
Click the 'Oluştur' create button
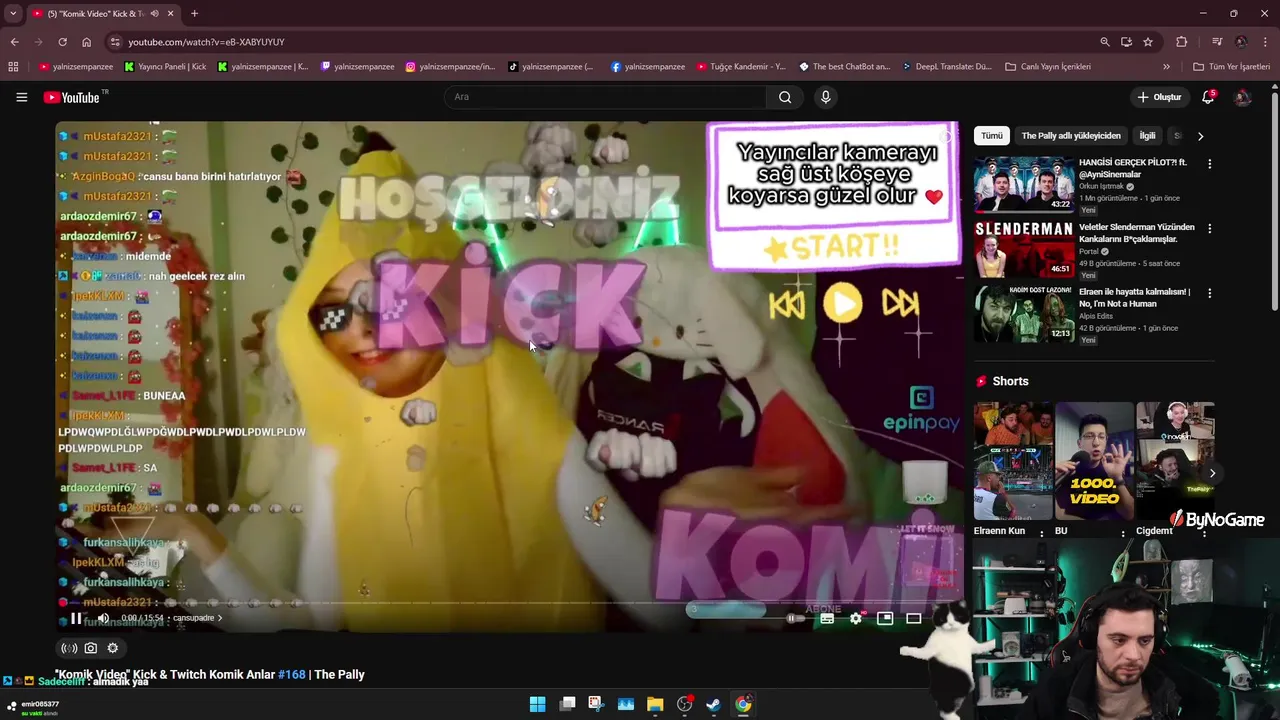pyautogui.click(x=1159, y=97)
